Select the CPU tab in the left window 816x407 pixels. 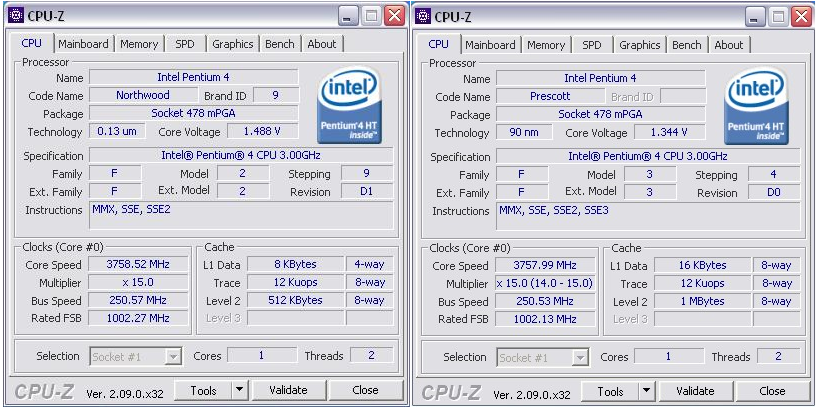[x=32, y=43]
